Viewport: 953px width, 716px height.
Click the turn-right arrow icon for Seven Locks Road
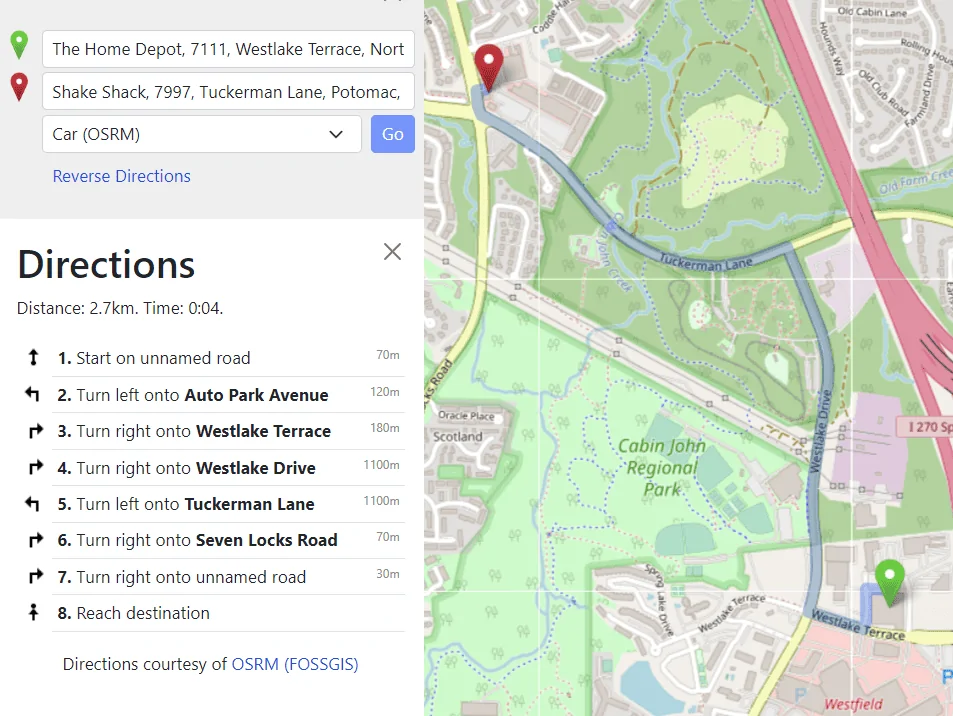click(36, 540)
